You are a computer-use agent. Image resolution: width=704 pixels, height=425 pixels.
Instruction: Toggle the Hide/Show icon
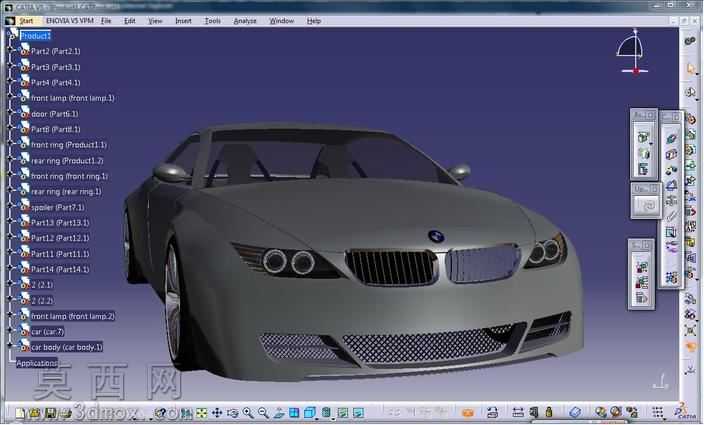343,413
